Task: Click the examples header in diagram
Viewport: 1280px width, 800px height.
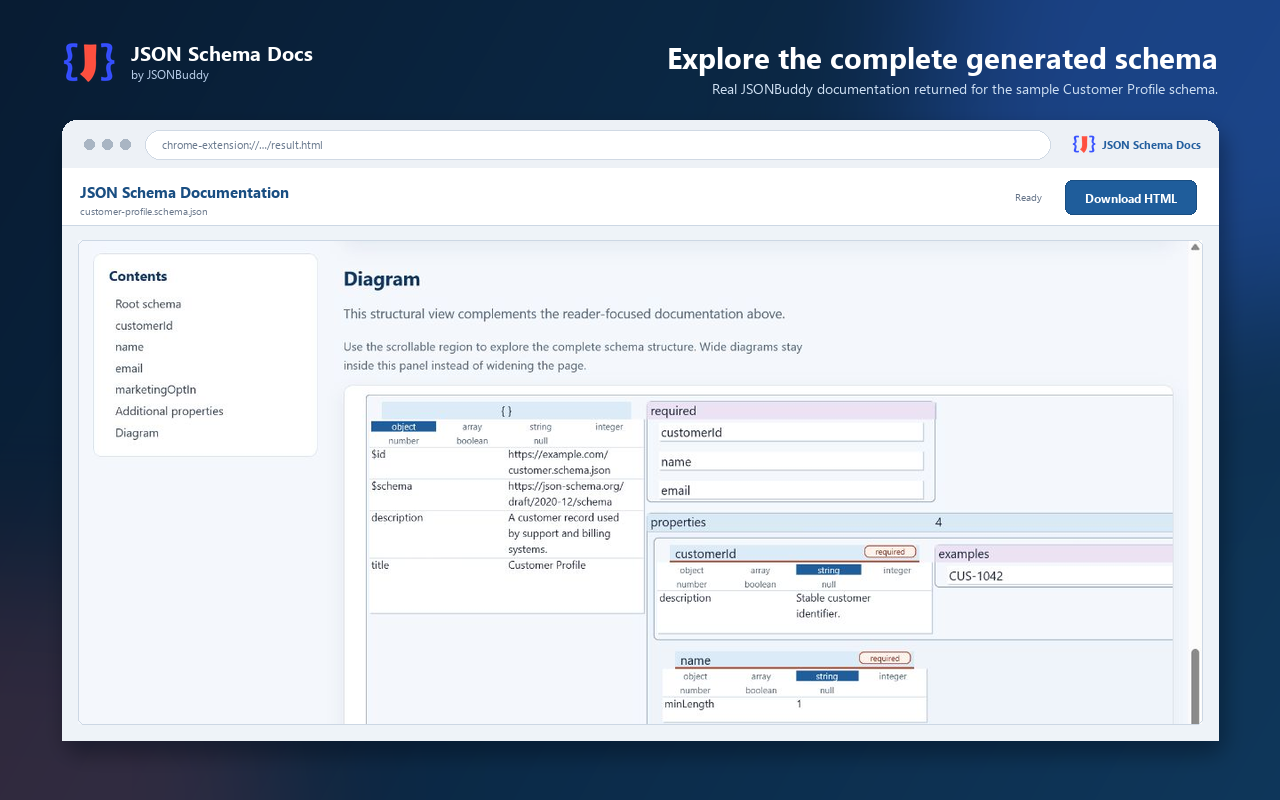Action: click(x=1053, y=554)
